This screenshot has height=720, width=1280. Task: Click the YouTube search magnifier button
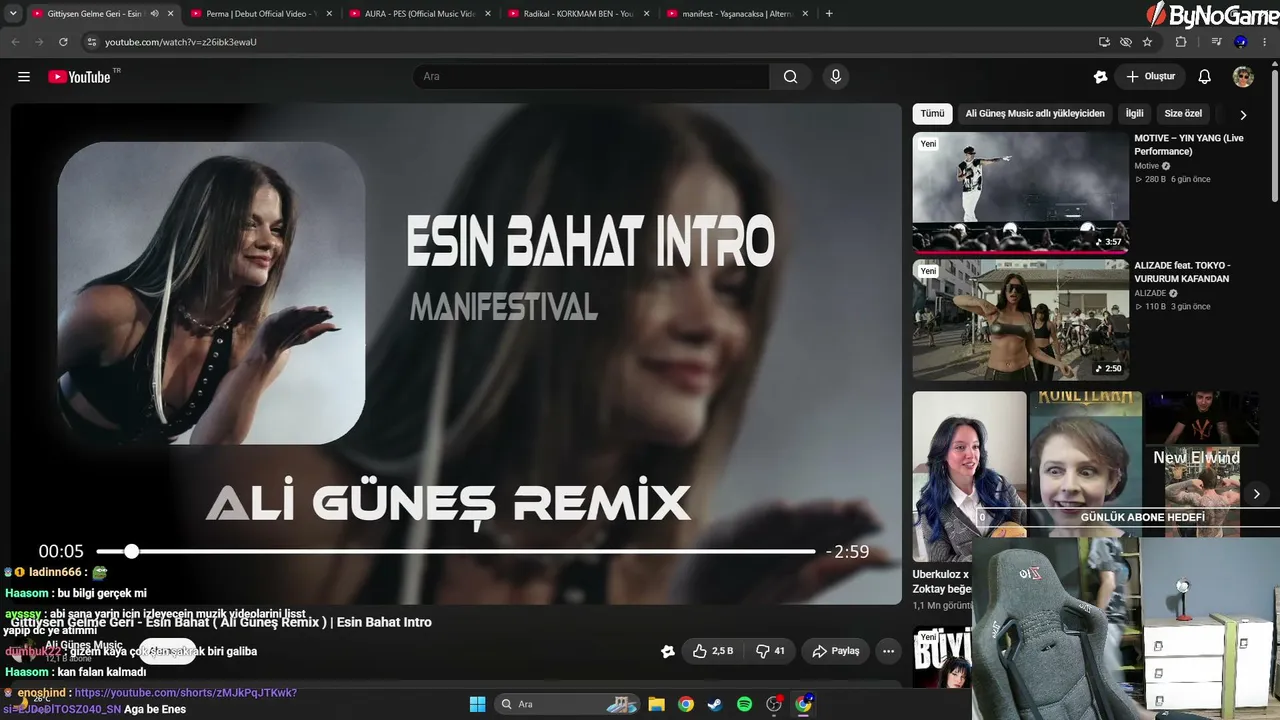click(790, 77)
